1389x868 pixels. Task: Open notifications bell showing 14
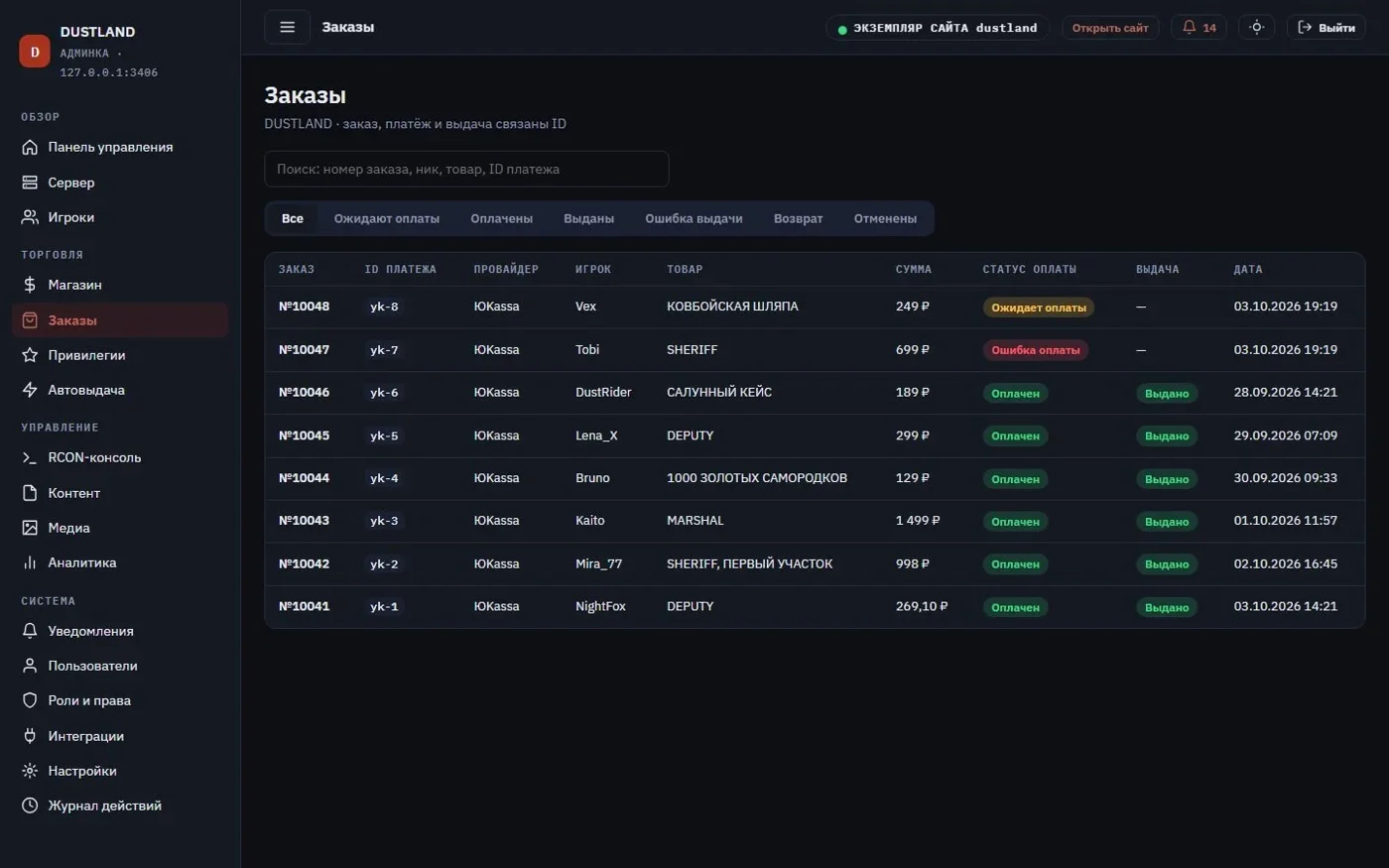pos(1199,27)
